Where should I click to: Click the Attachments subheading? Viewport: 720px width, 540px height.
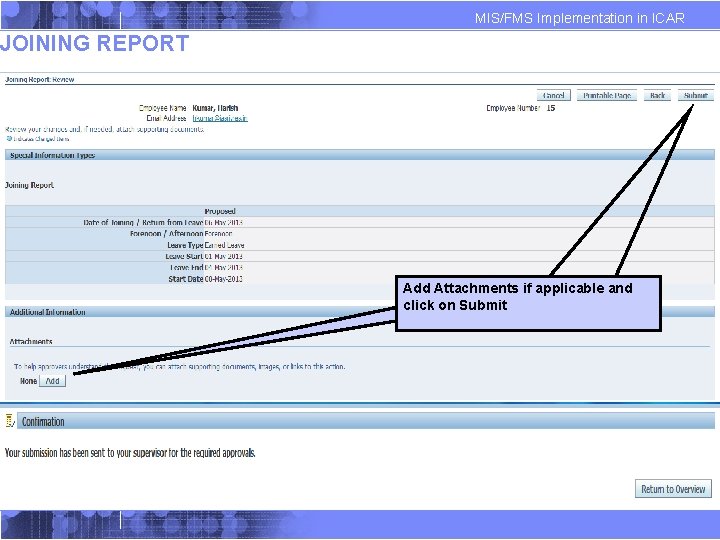(x=31, y=342)
